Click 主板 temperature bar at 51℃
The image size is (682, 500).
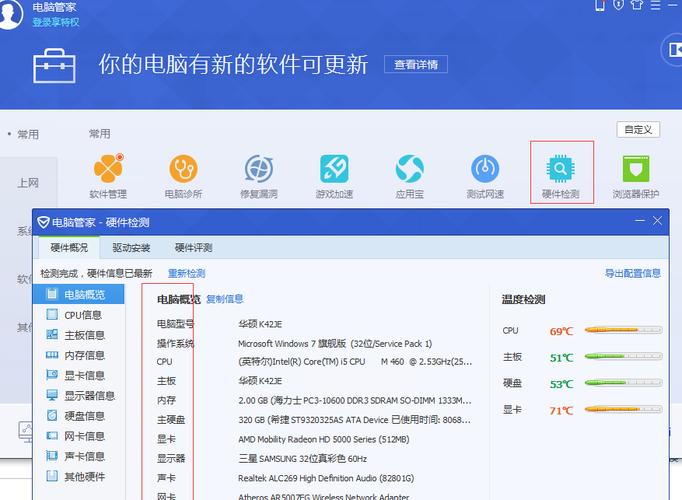click(x=623, y=357)
